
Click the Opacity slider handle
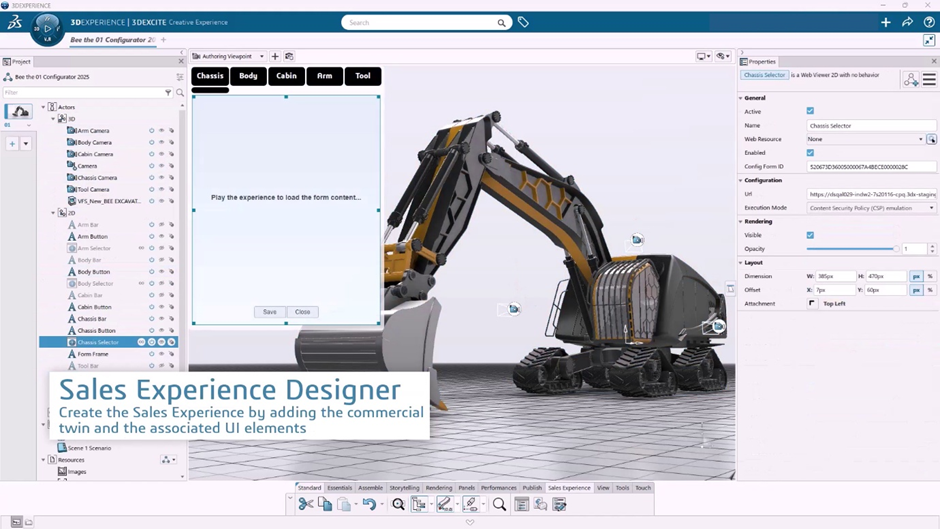pyautogui.click(x=895, y=249)
